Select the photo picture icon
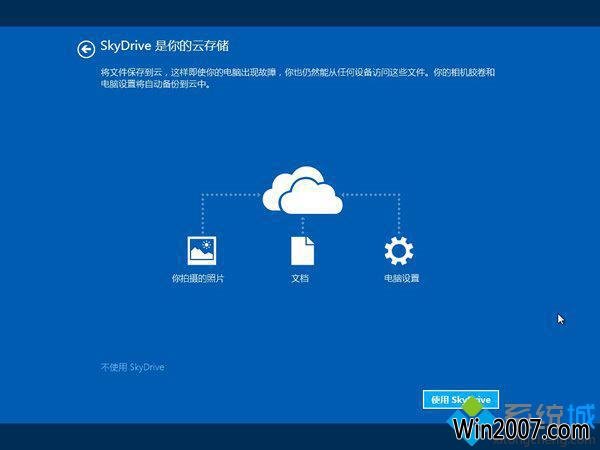This screenshot has width=600, height=450. click(x=202, y=251)
